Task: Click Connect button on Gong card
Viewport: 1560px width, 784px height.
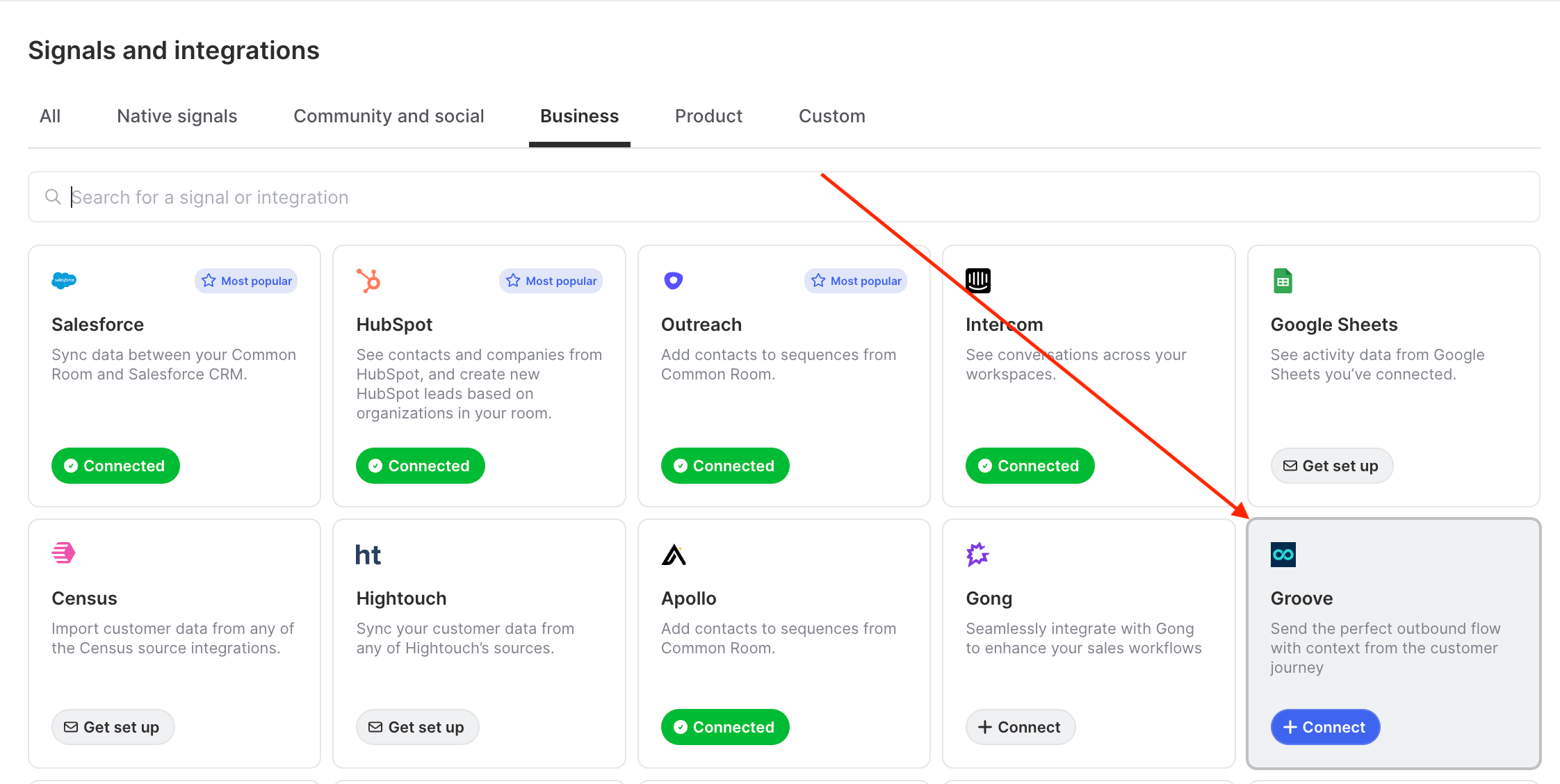Action: click(1021, 727)
